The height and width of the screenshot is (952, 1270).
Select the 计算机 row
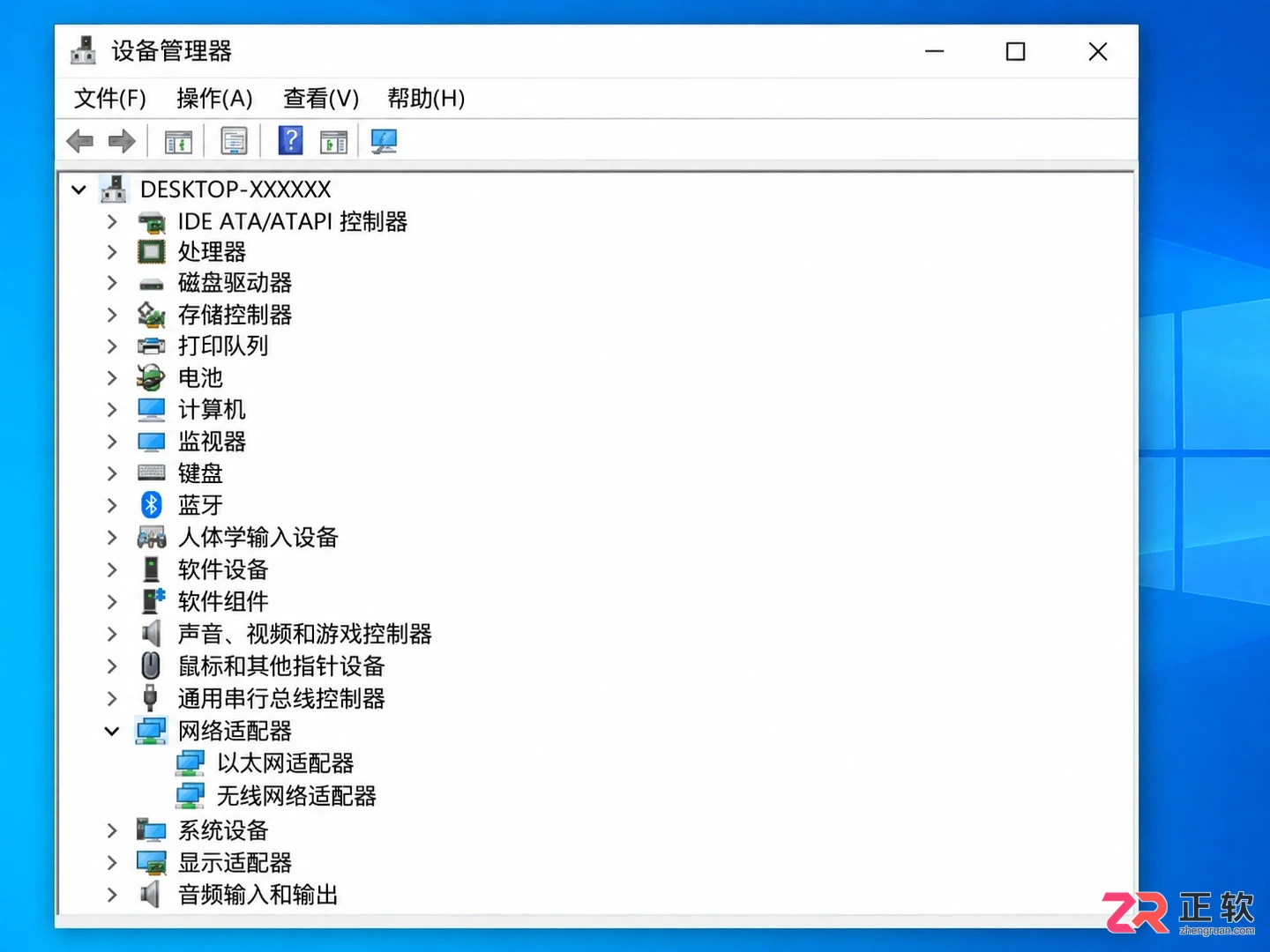[212, 410]
